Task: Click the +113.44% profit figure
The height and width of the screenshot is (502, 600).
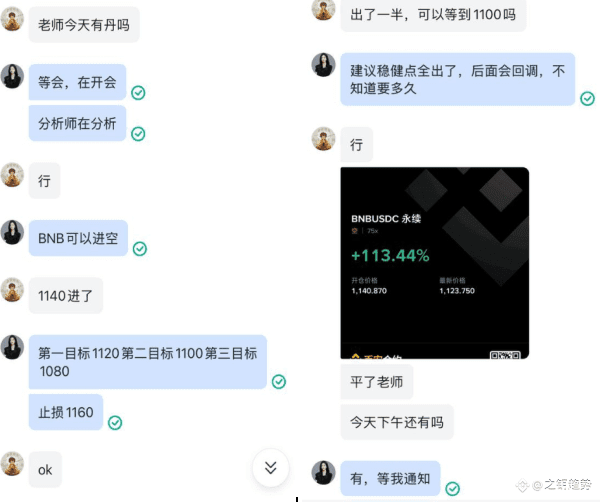Action: tap(390, 256)
